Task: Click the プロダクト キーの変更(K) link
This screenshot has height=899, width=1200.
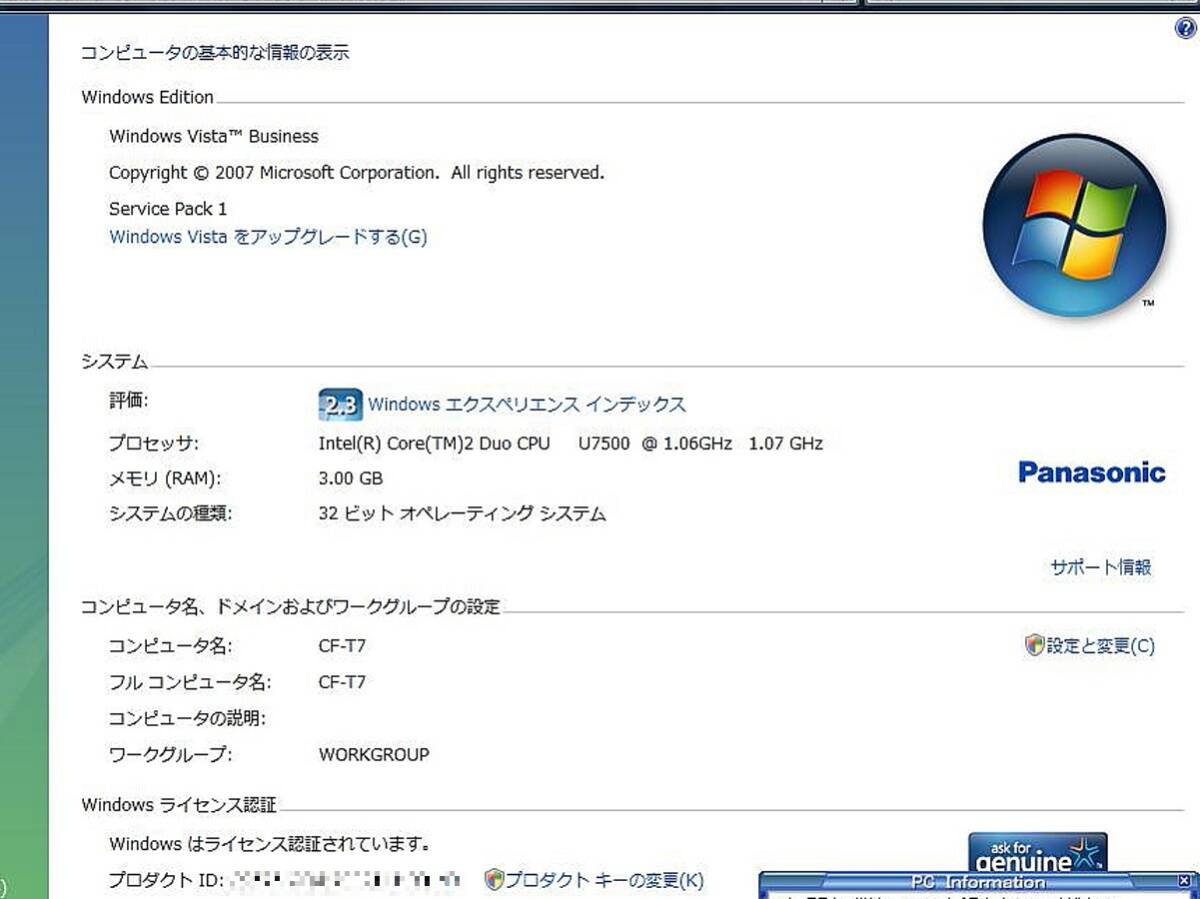Action: click(x=594, y=881)
